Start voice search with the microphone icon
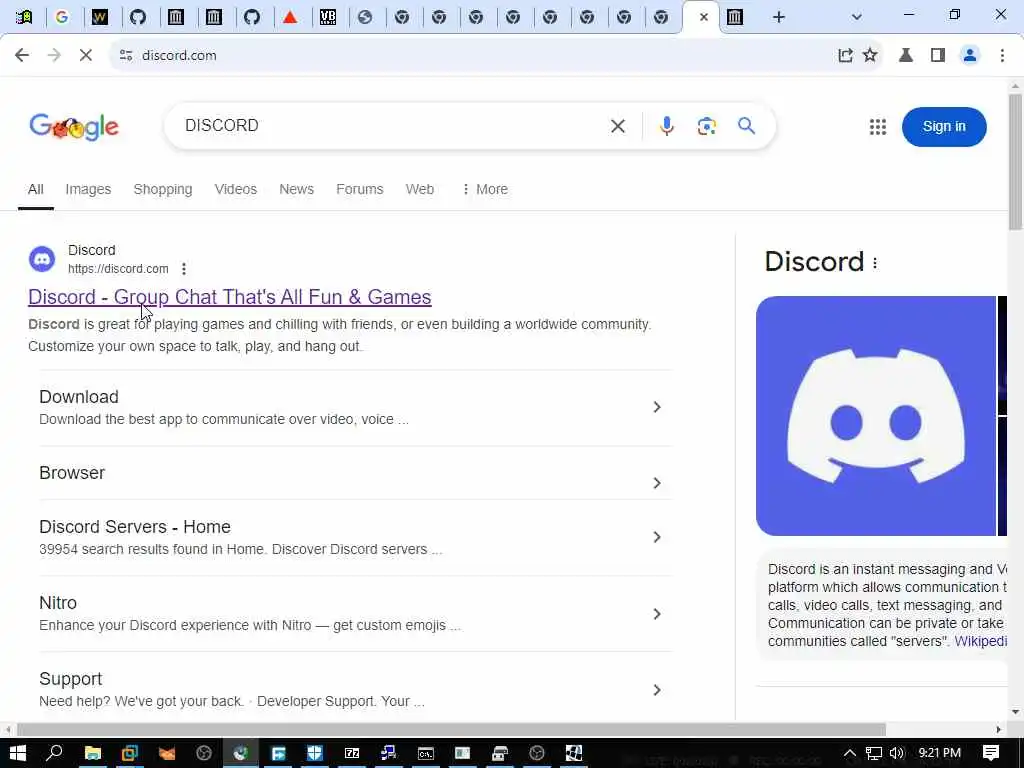Viewport: 1024px width, 768px height. [x=666, y=126]
